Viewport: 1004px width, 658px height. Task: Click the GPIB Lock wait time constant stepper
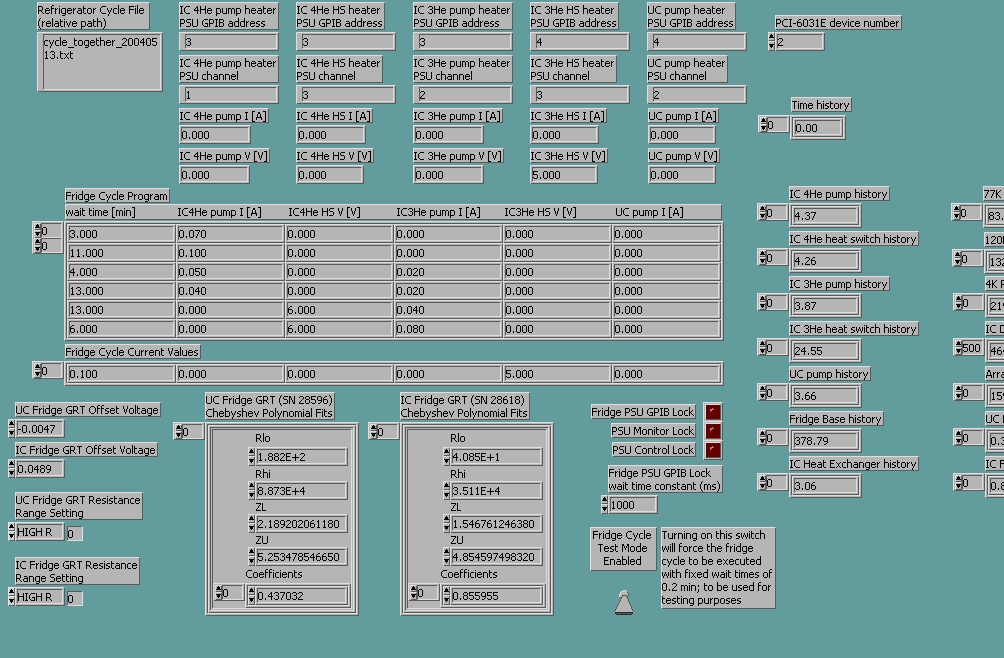click(x=605, y=505)
